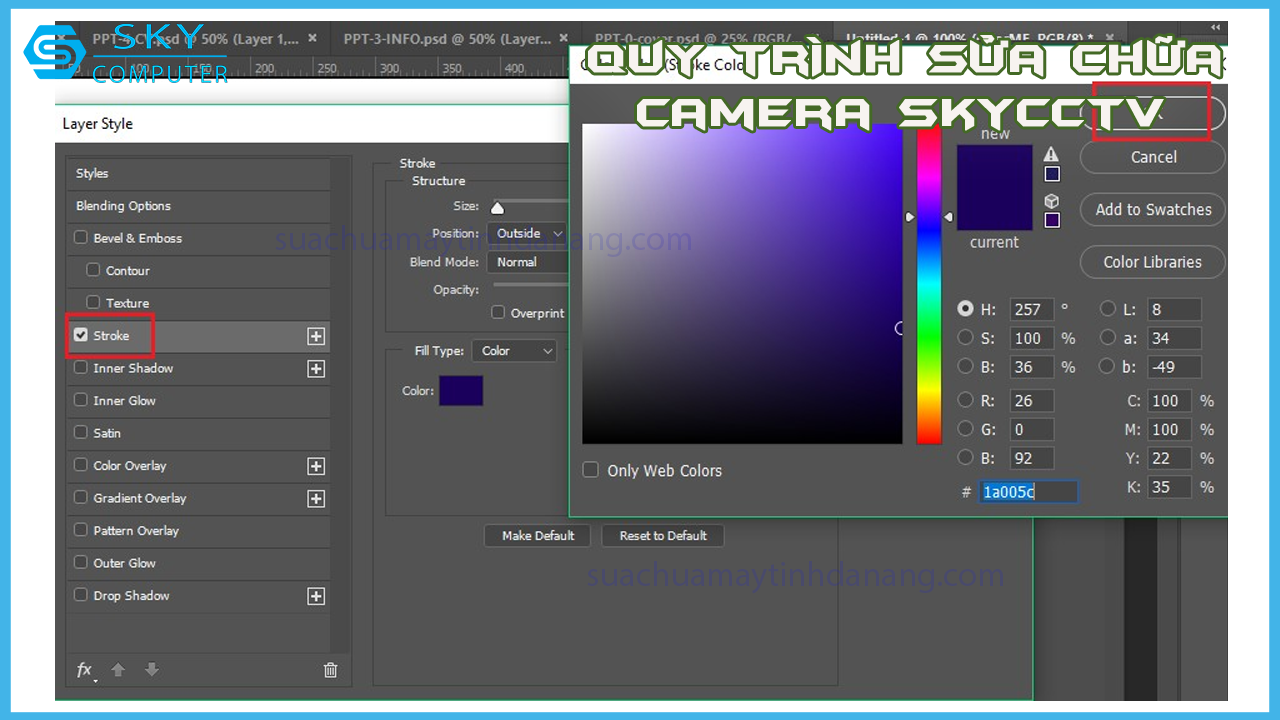
Task: Select Blending Options in the styles list
Action: point(124,206)
